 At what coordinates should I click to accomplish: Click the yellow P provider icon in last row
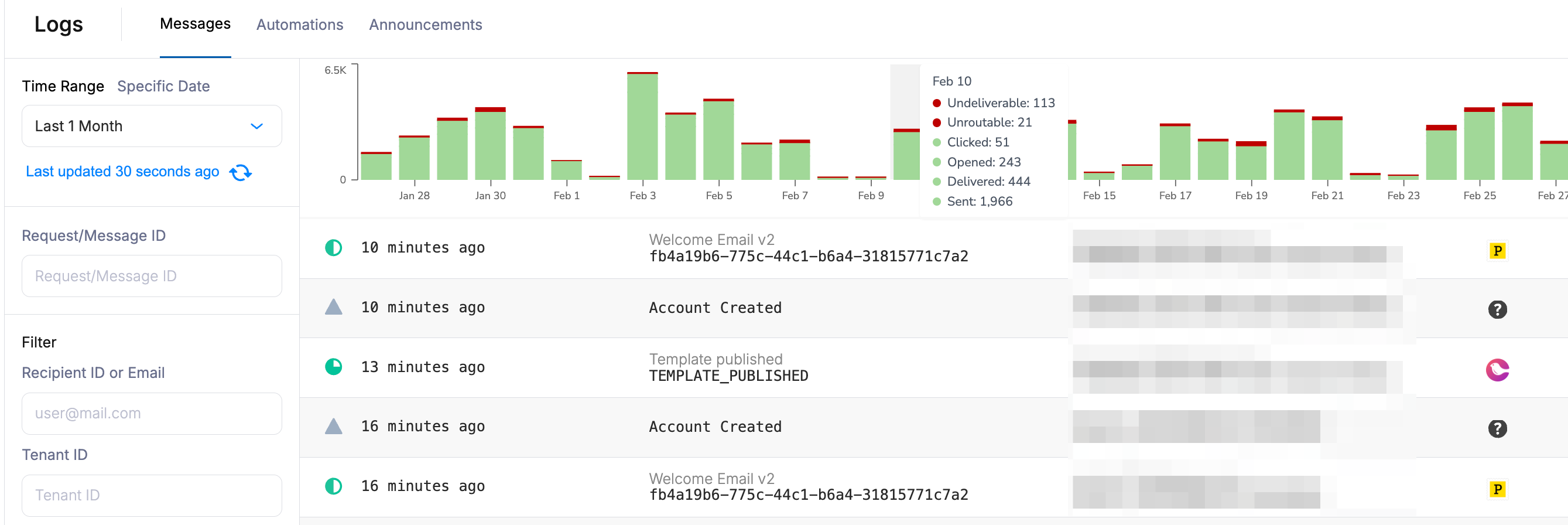[x=1497, y=489]
